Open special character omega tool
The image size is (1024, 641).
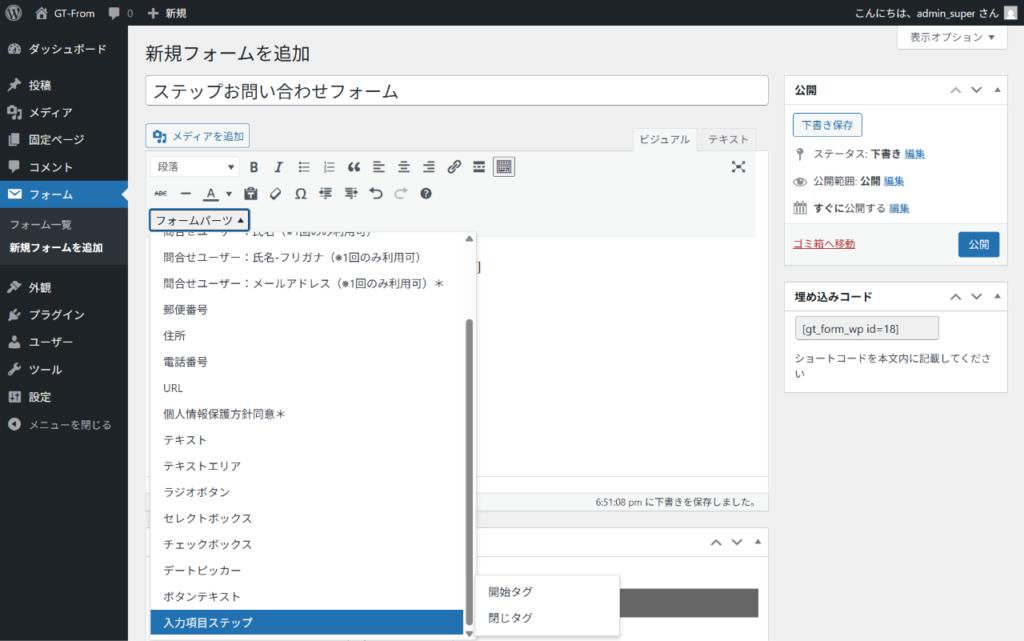click(x=300, y=194)
